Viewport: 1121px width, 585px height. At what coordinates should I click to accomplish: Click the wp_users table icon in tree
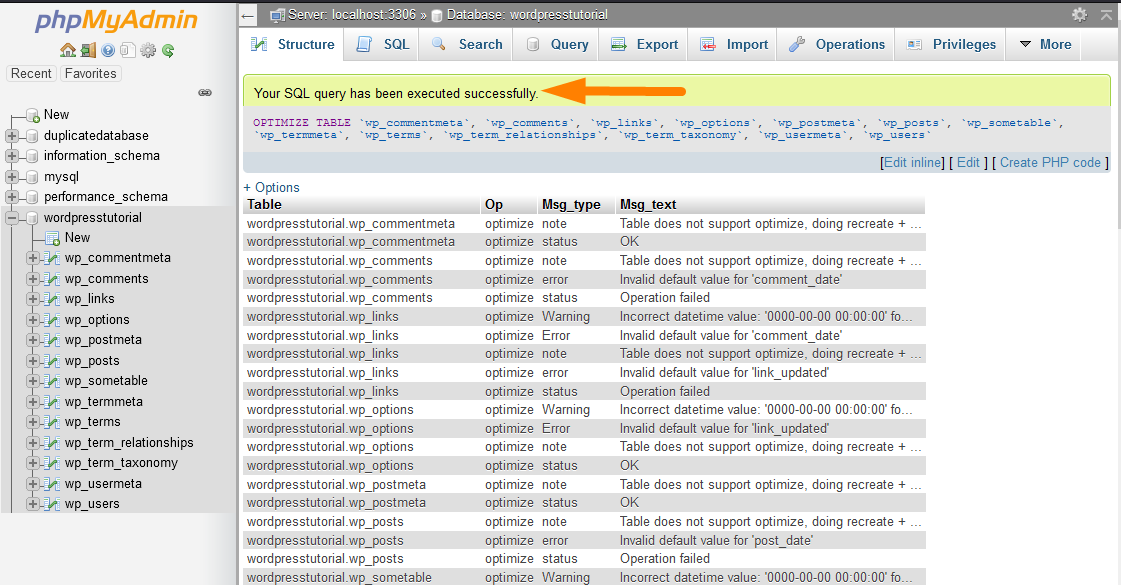coord(51,504)
